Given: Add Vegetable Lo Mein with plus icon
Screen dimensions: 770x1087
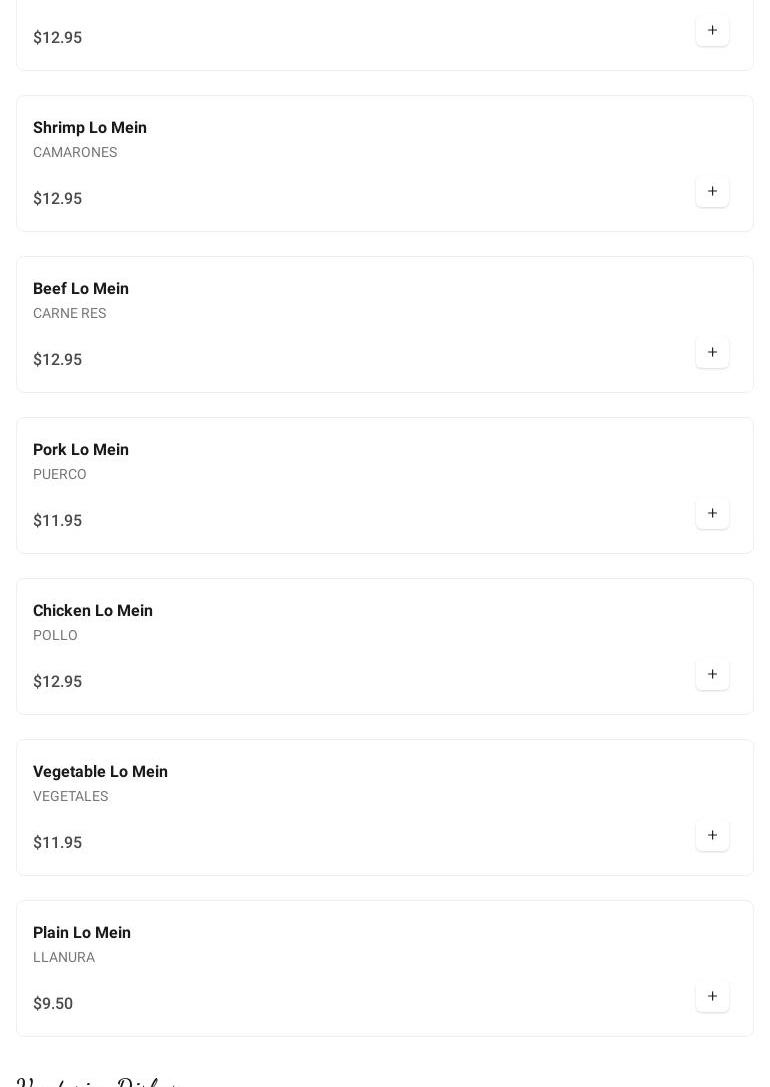Looking at the screenshot, I should pyautogui.click(x=712, y=836).
